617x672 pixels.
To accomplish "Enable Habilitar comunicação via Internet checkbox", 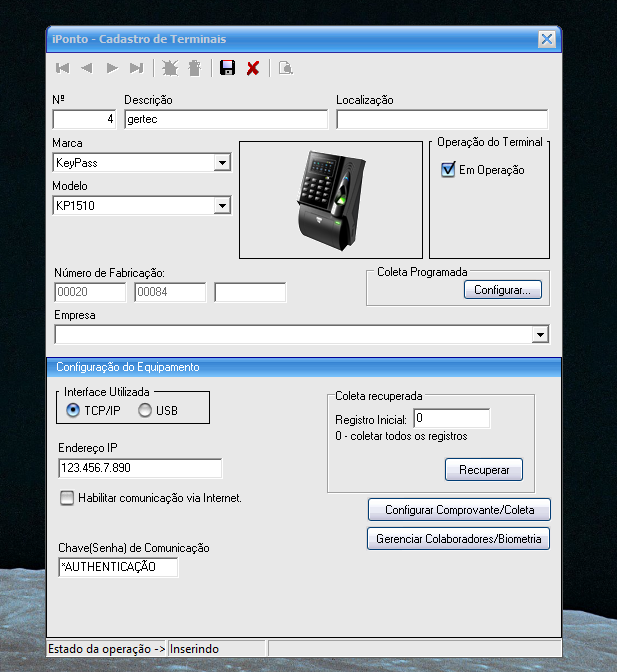I will coord(67,498).
